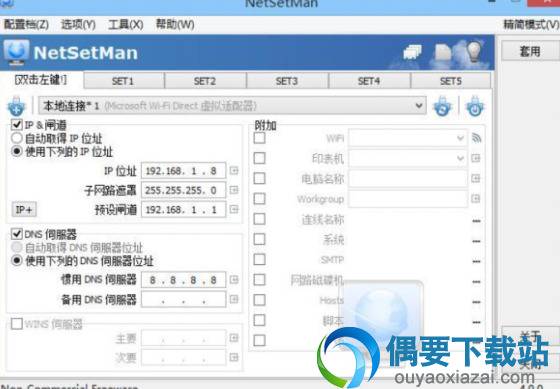The width and height of the screenshot is (560, 389).
Task: Click the note page icon in header
Action: click(443, 52)
